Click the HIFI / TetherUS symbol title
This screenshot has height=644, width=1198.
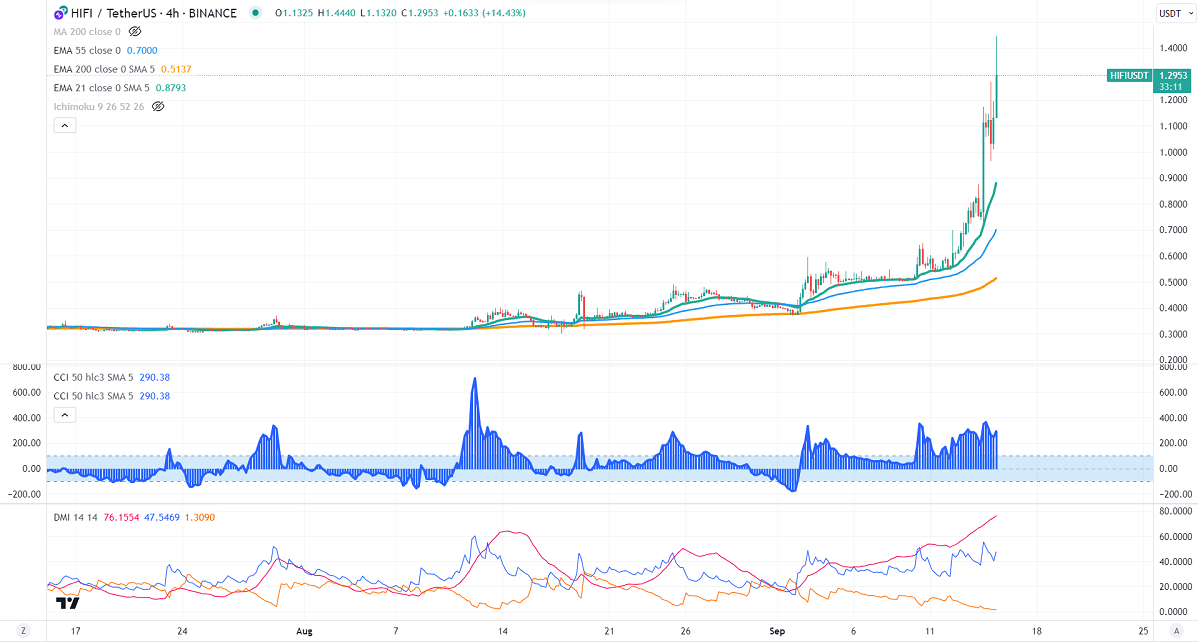tap(154, 13)
